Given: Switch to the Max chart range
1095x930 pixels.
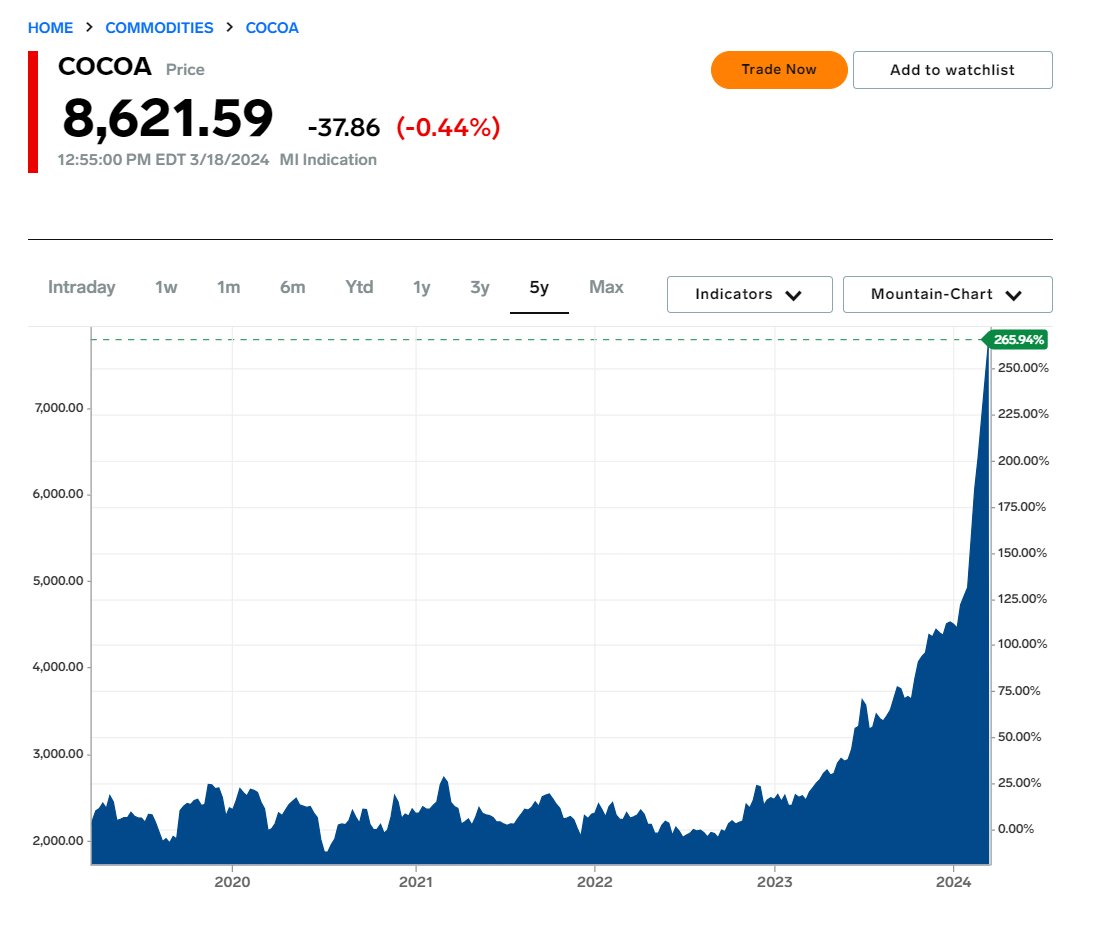Looking at the screenshot, I should point(605,287).
